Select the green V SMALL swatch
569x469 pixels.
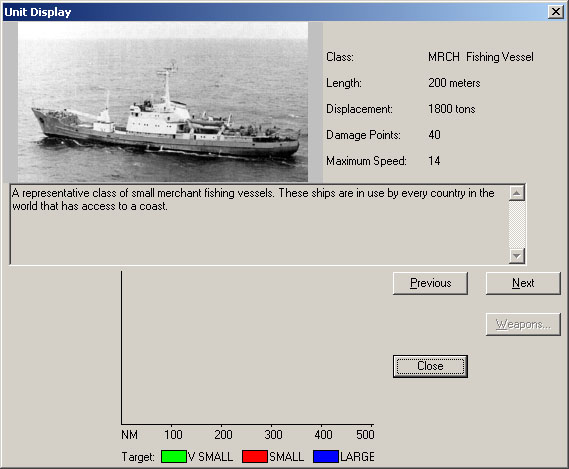pos(174,456)
